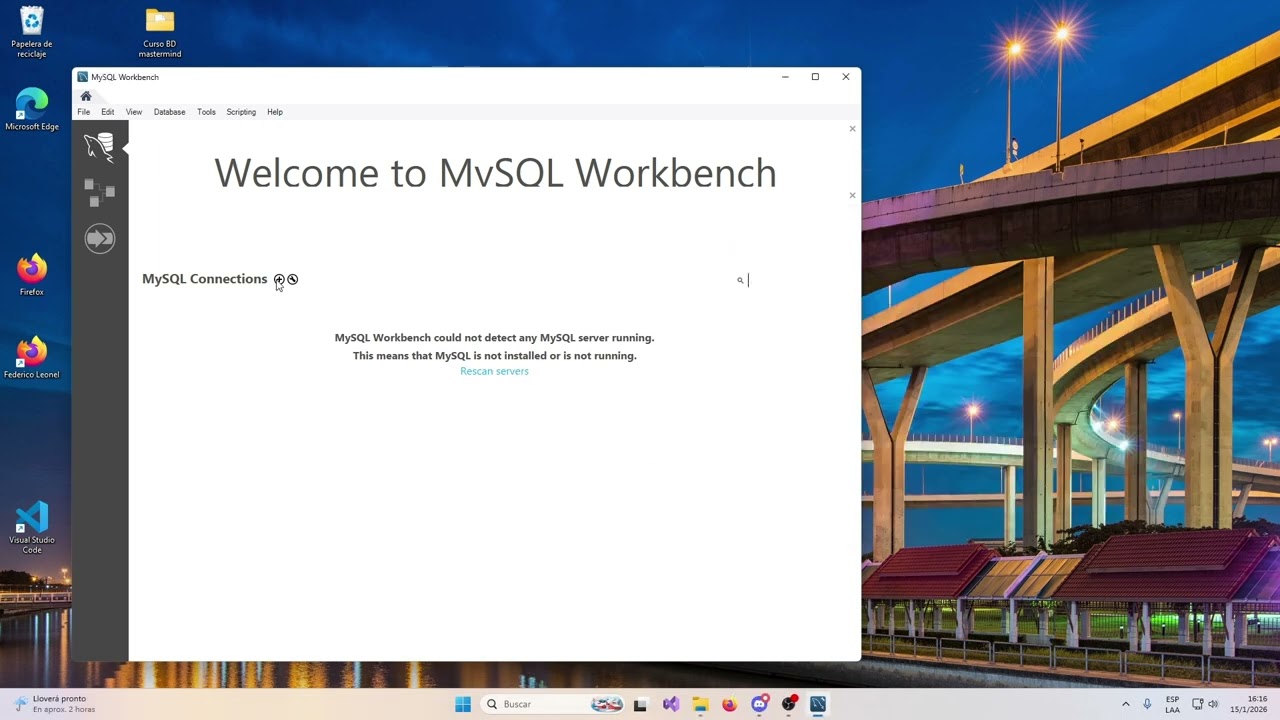Click the Welcome to MySQL Workbench title
This screenshot has height=720, width=1280.
point(495,173)
